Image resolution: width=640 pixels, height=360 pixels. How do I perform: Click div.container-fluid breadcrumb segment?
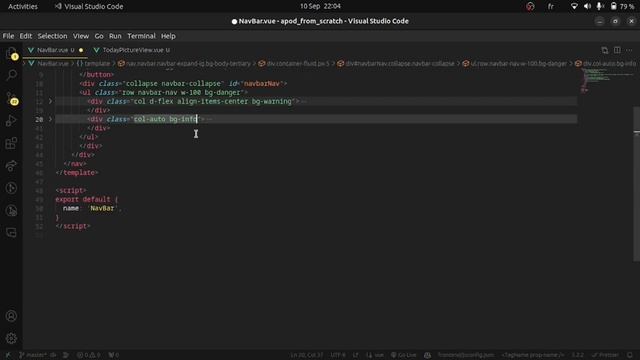click(294, 64)
